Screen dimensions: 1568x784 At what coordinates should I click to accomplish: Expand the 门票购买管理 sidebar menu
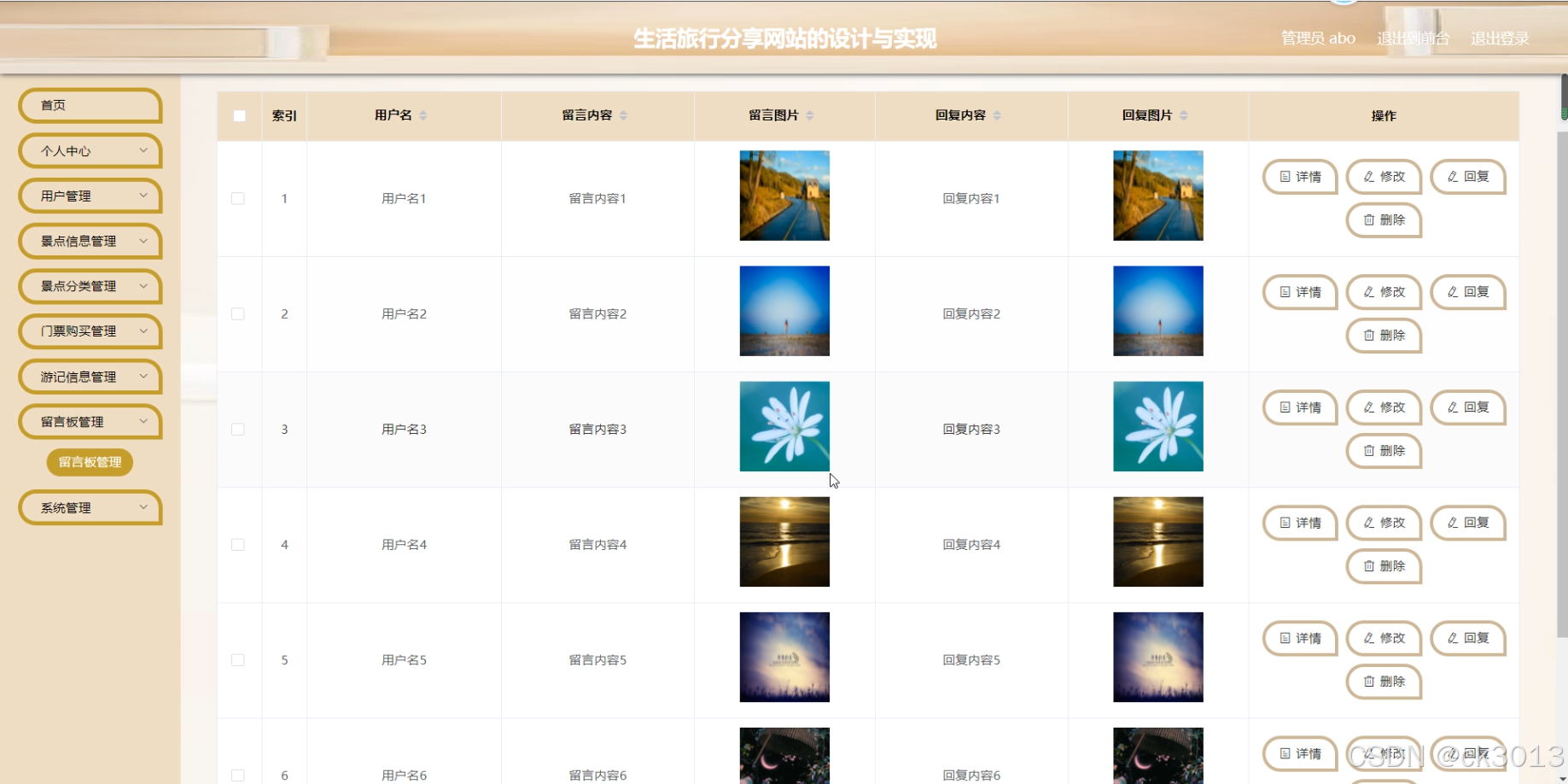90,331
